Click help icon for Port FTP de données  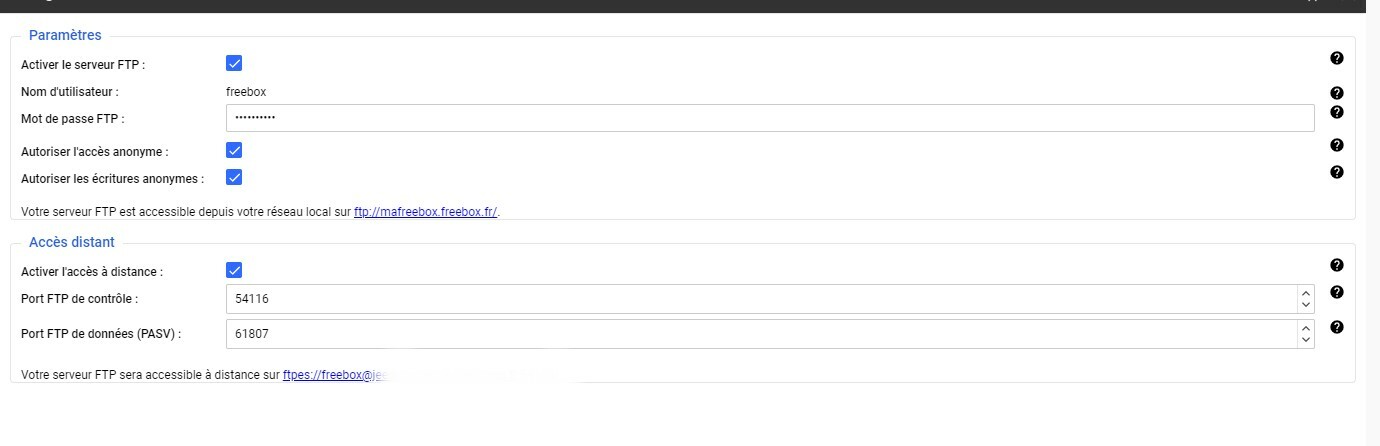tap(1336, 327)
